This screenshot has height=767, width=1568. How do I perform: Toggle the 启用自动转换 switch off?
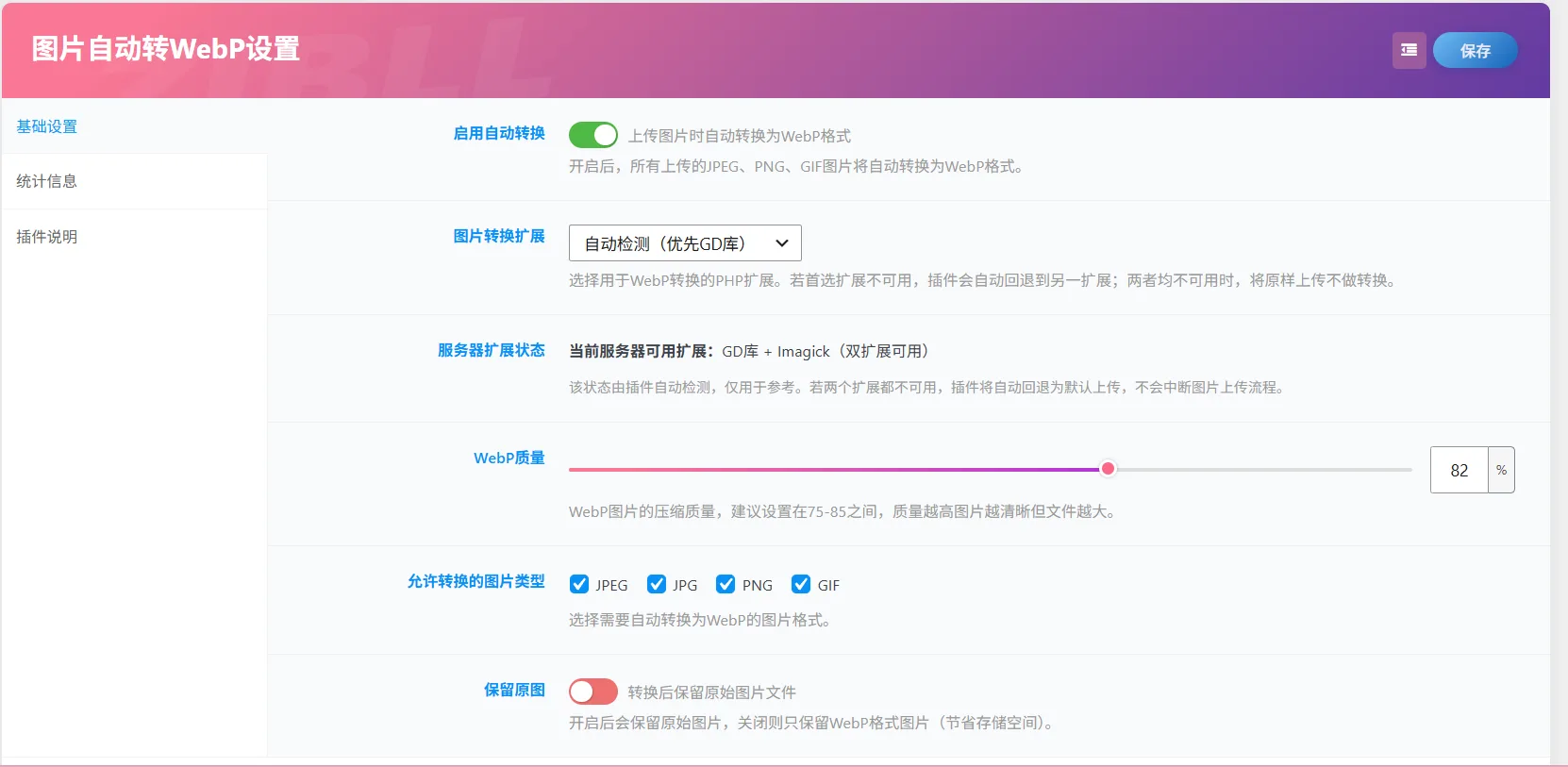(x=593, y=135)
